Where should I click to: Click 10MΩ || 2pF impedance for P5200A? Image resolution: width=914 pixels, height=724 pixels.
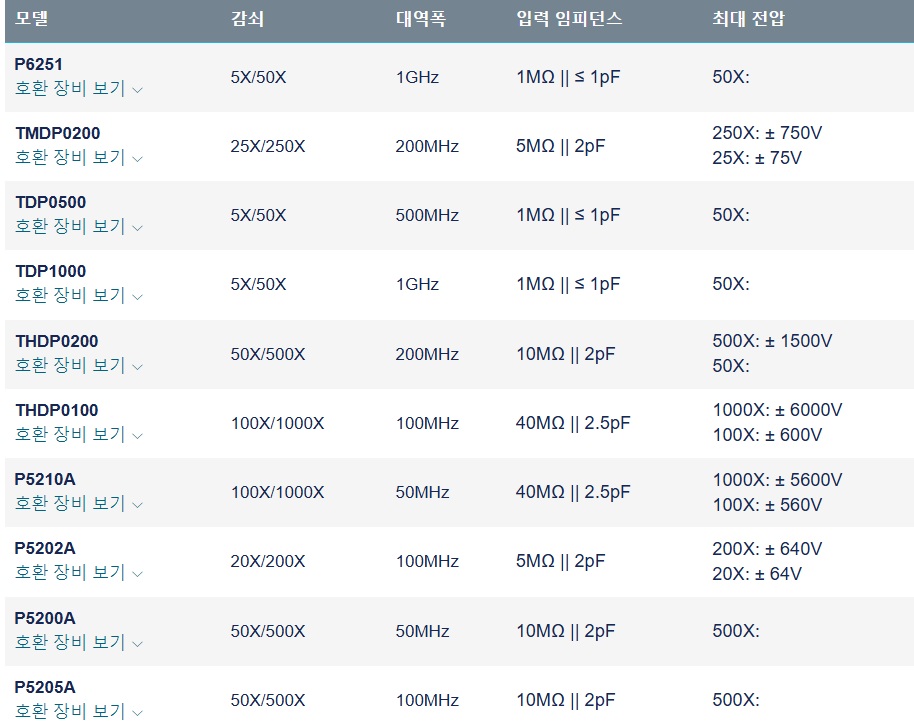(x=565, y=631)
